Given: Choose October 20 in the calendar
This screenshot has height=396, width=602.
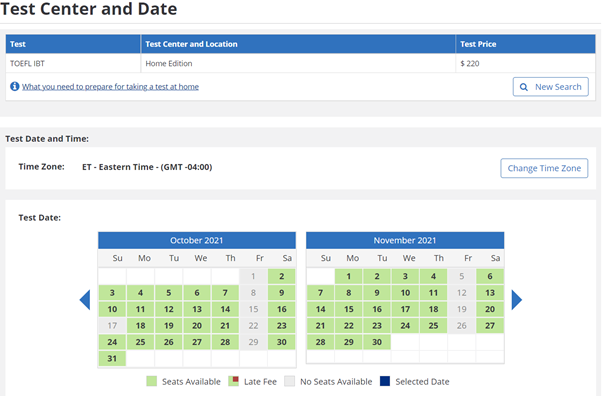Looking at the screenshot, I should [197, 326].
